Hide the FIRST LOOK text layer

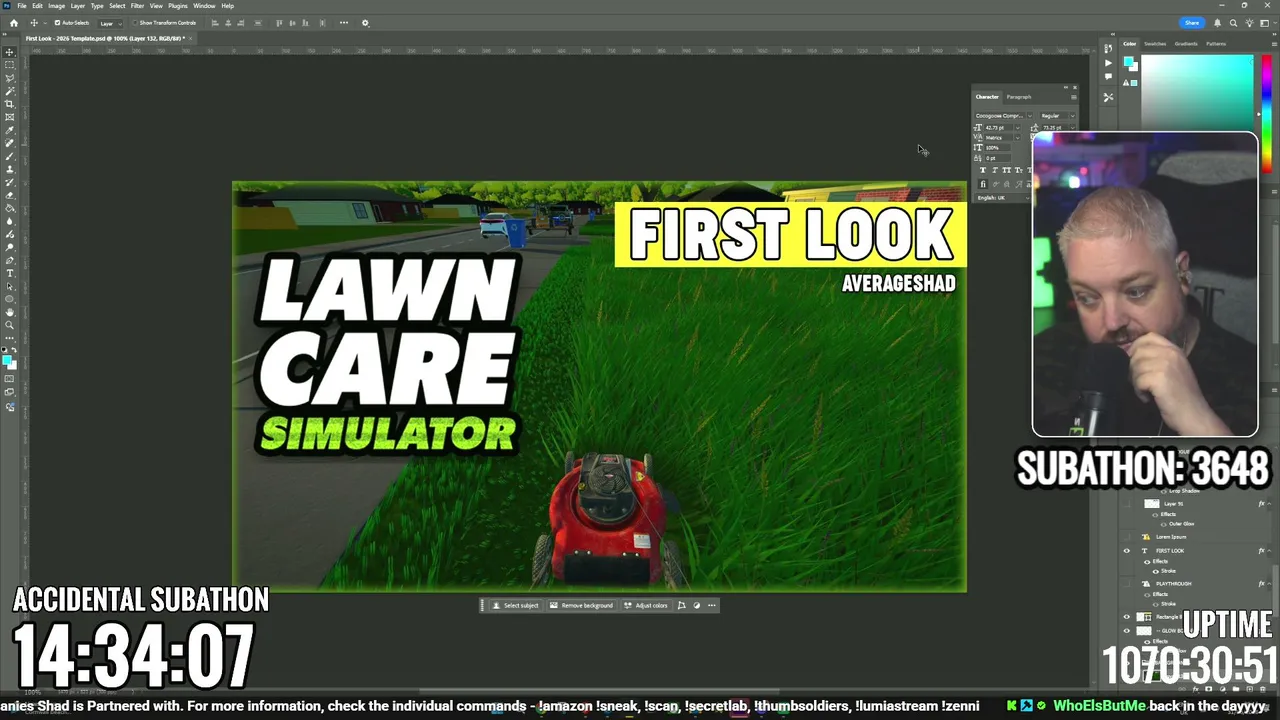coord(1127,551)
